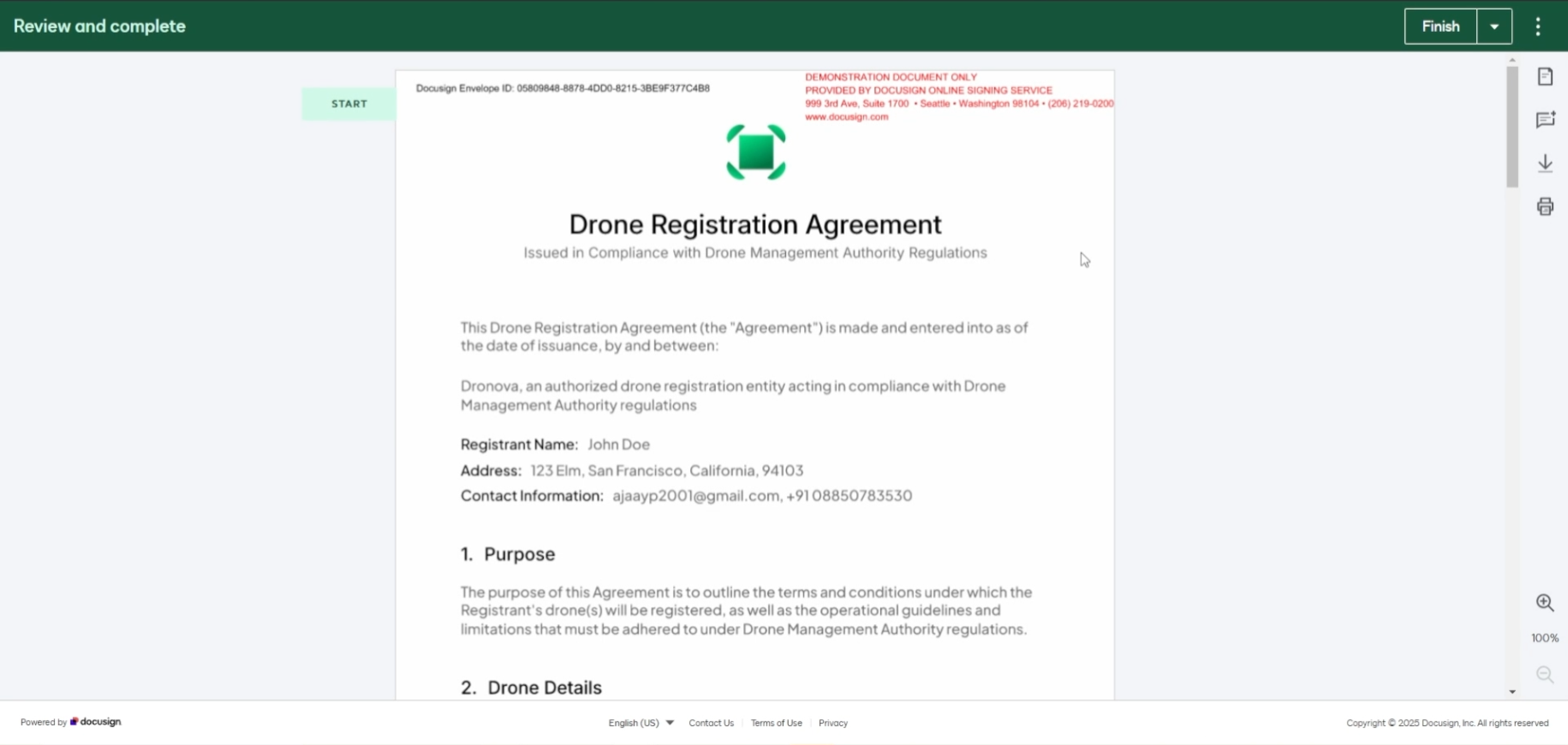Open the English (US) language dropdown
This screenshot has width=1568, height=745.
coord(641,723)
